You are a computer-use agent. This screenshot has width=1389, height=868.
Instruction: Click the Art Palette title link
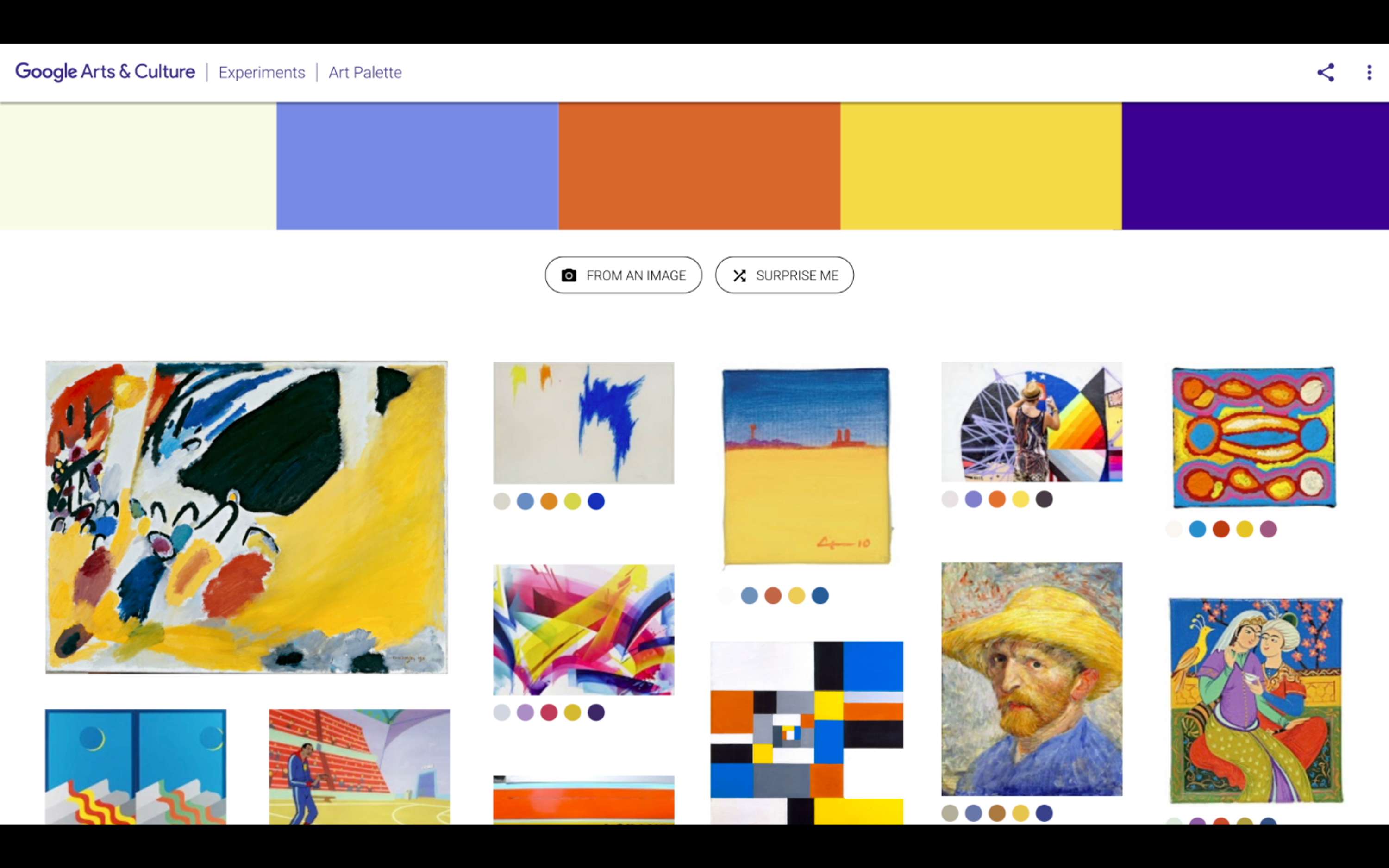pos(365,72)
